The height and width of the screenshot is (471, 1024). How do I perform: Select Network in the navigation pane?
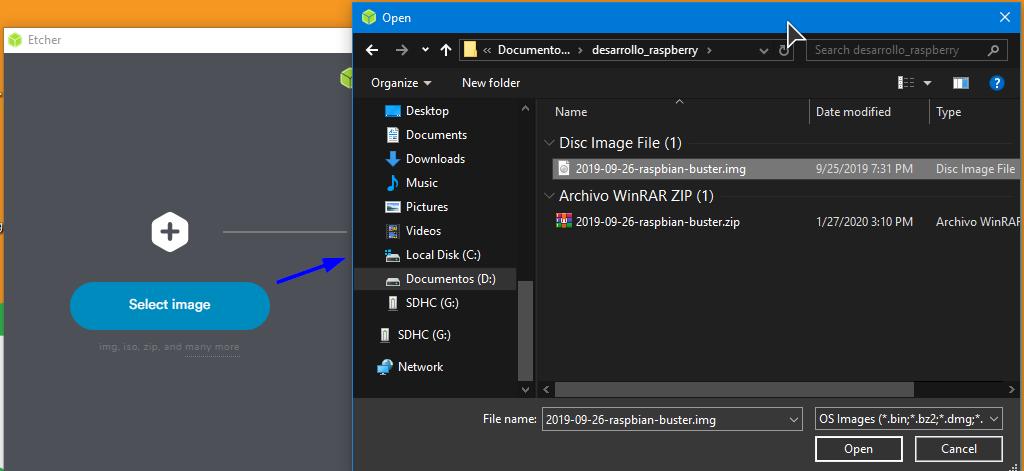(420, 367)
